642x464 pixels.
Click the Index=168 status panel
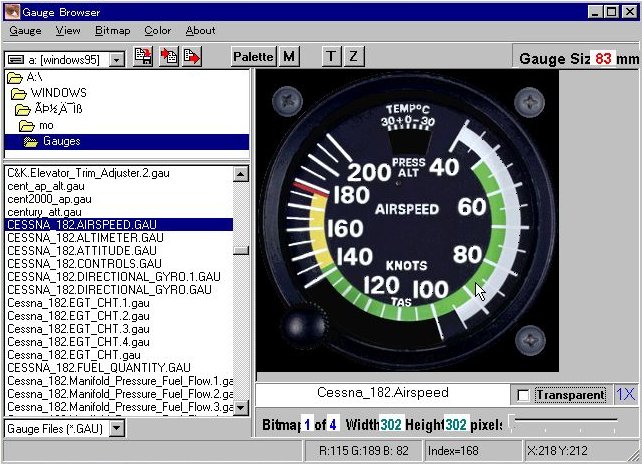click(x=473, y=451)
